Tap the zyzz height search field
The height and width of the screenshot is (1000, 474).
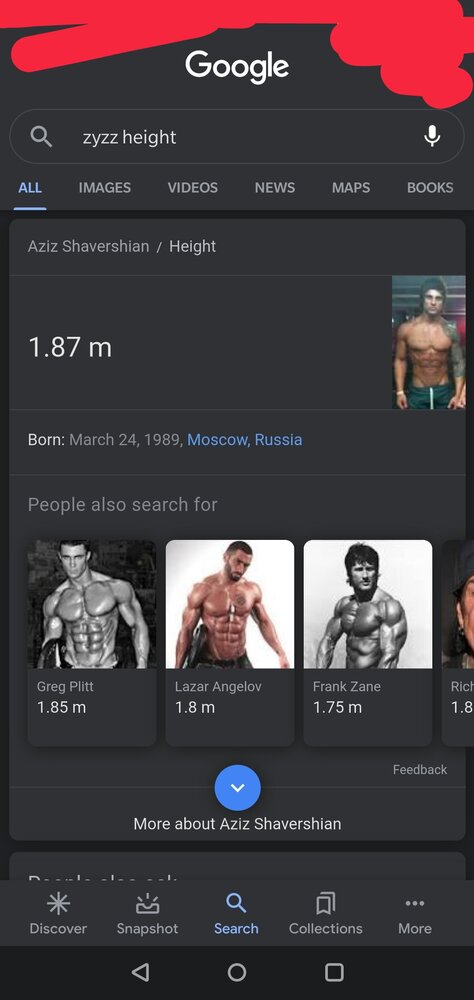[x=237, y=136]
